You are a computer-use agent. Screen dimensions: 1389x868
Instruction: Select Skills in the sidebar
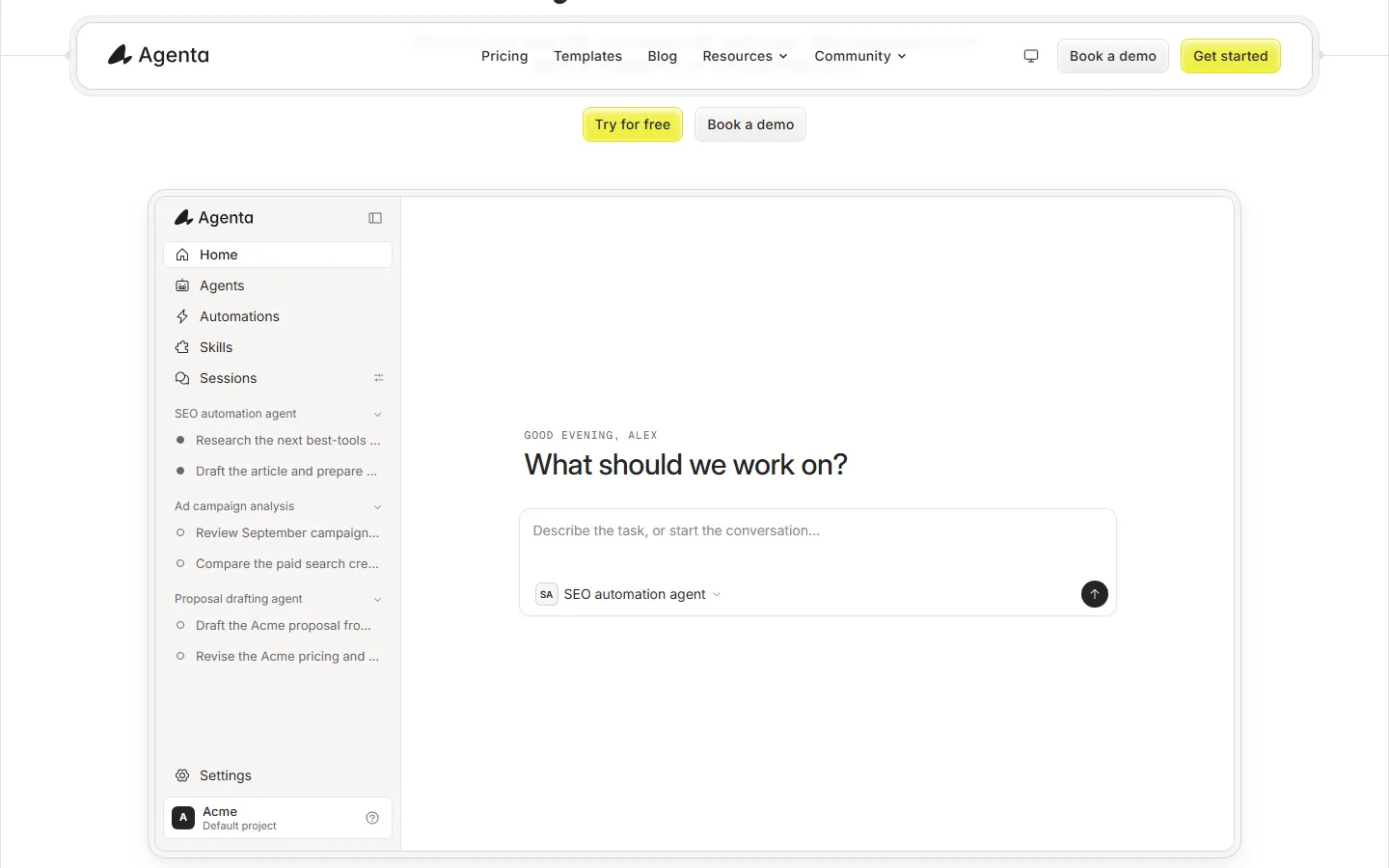278,347
